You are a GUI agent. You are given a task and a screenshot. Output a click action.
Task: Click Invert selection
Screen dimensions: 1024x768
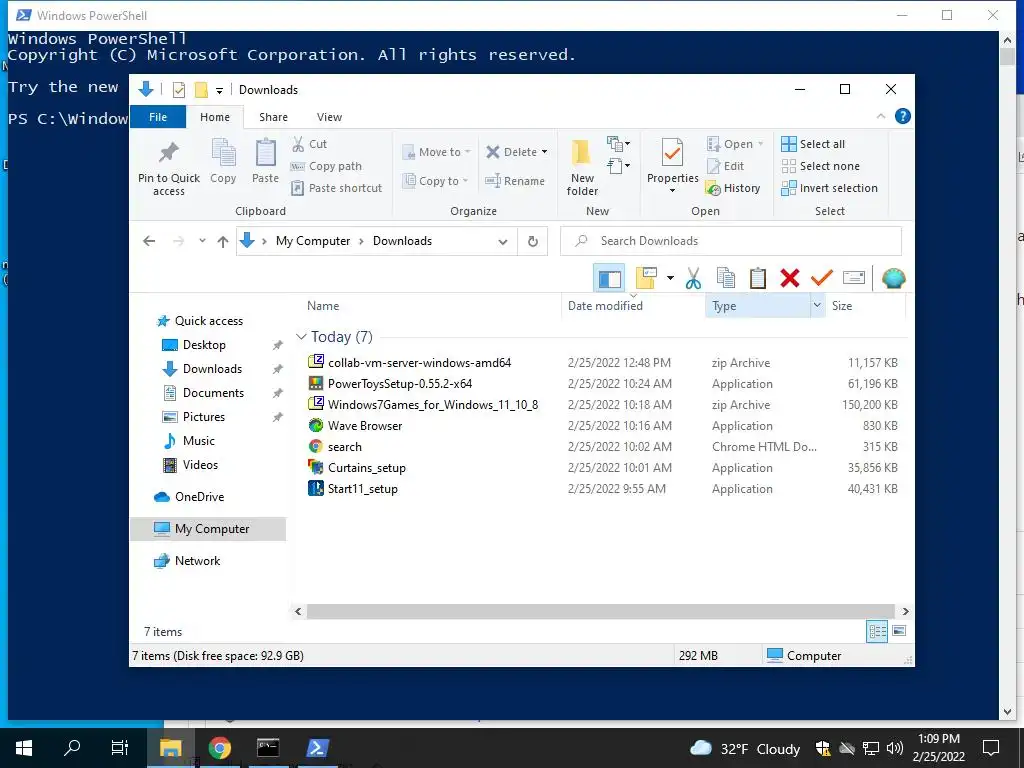coord(829,188)
